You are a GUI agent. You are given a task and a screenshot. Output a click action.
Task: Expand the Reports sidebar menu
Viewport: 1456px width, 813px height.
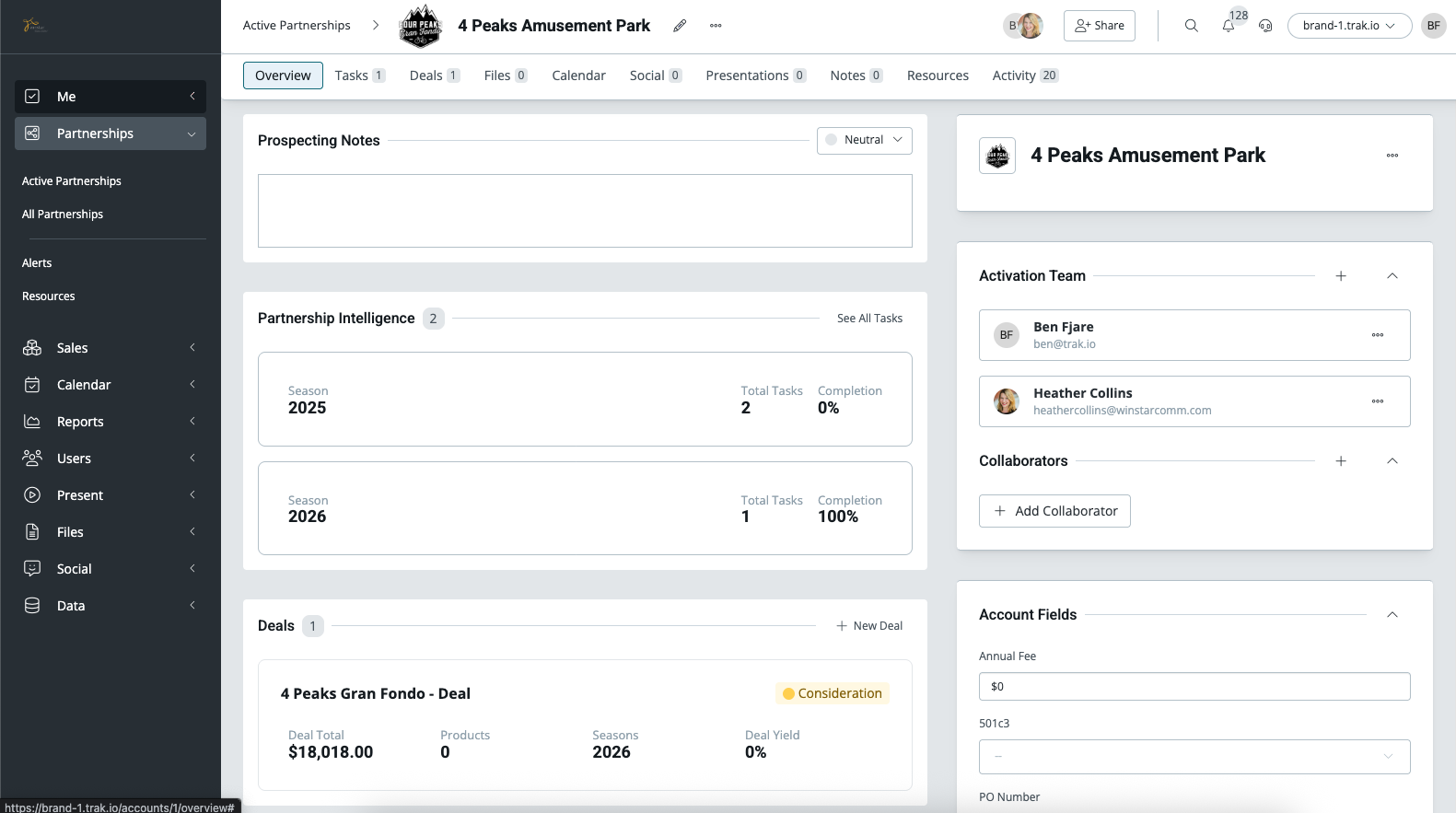pyautogui.click(x=111, y=422)
